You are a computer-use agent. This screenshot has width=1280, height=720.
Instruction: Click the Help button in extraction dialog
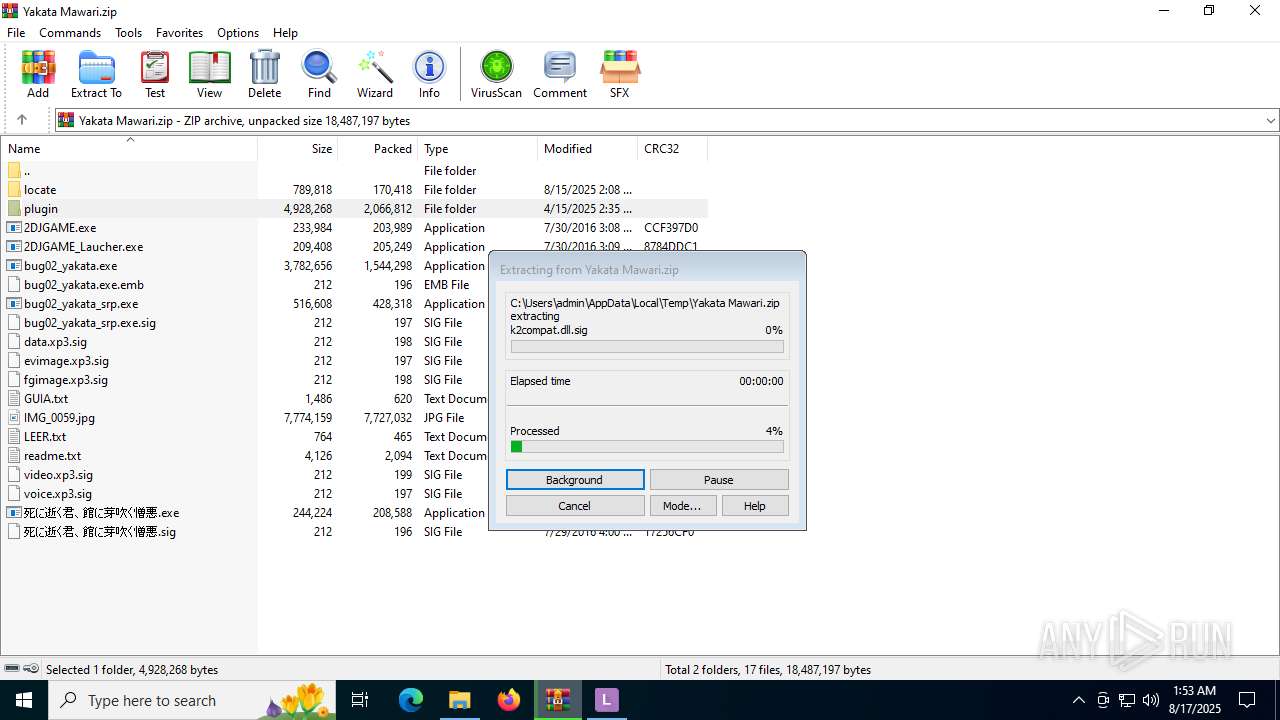point(754,506)
